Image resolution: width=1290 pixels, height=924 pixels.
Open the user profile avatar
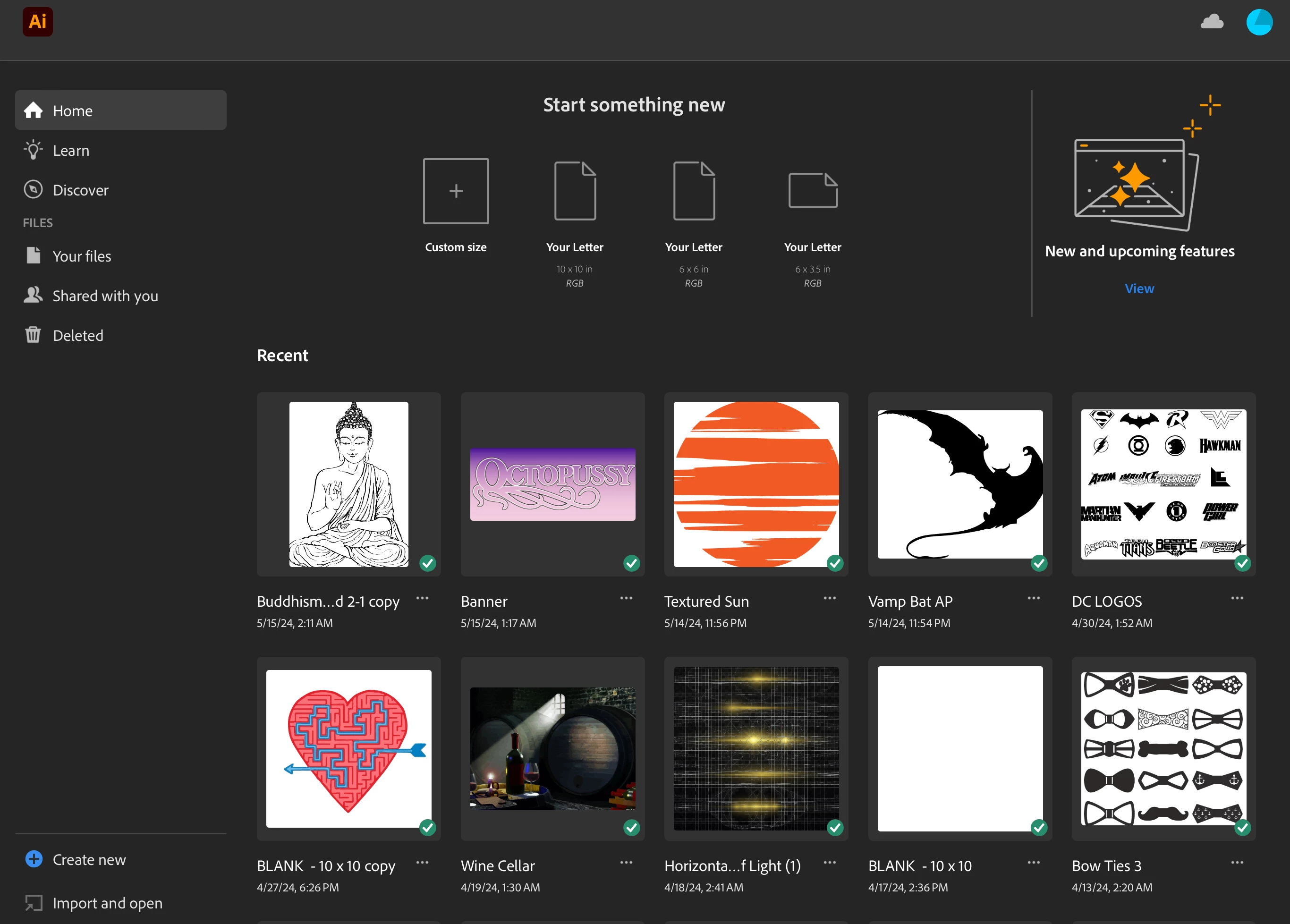1259,22
